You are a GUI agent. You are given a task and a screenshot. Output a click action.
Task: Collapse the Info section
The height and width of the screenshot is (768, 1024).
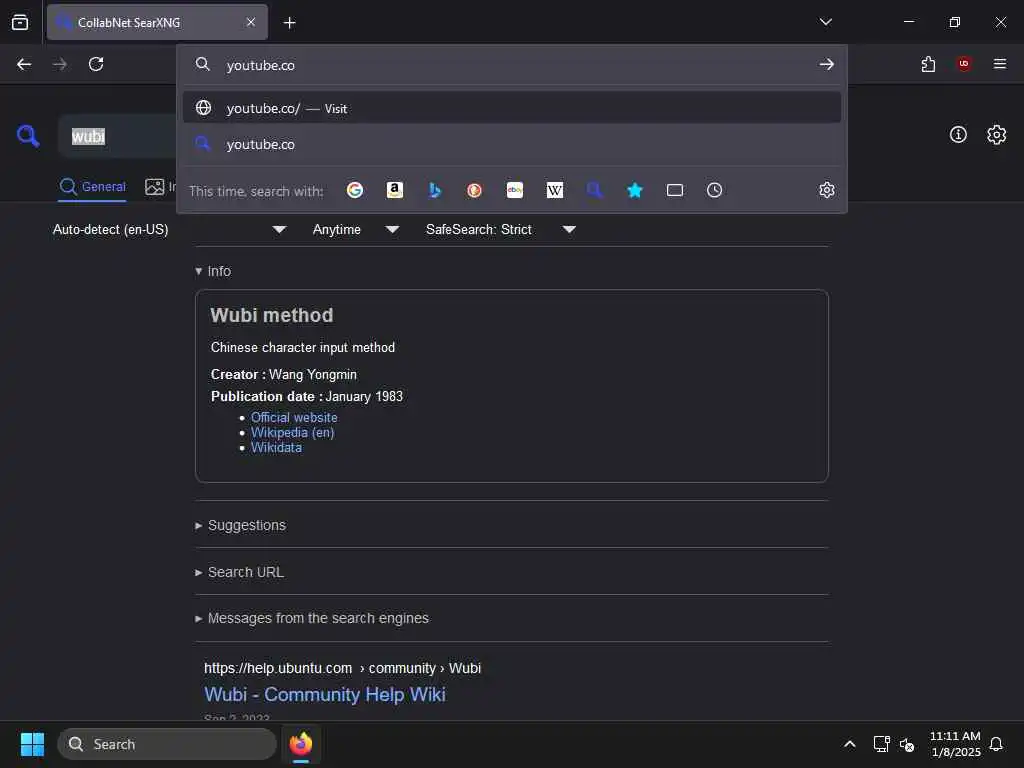tap(213, 271)
